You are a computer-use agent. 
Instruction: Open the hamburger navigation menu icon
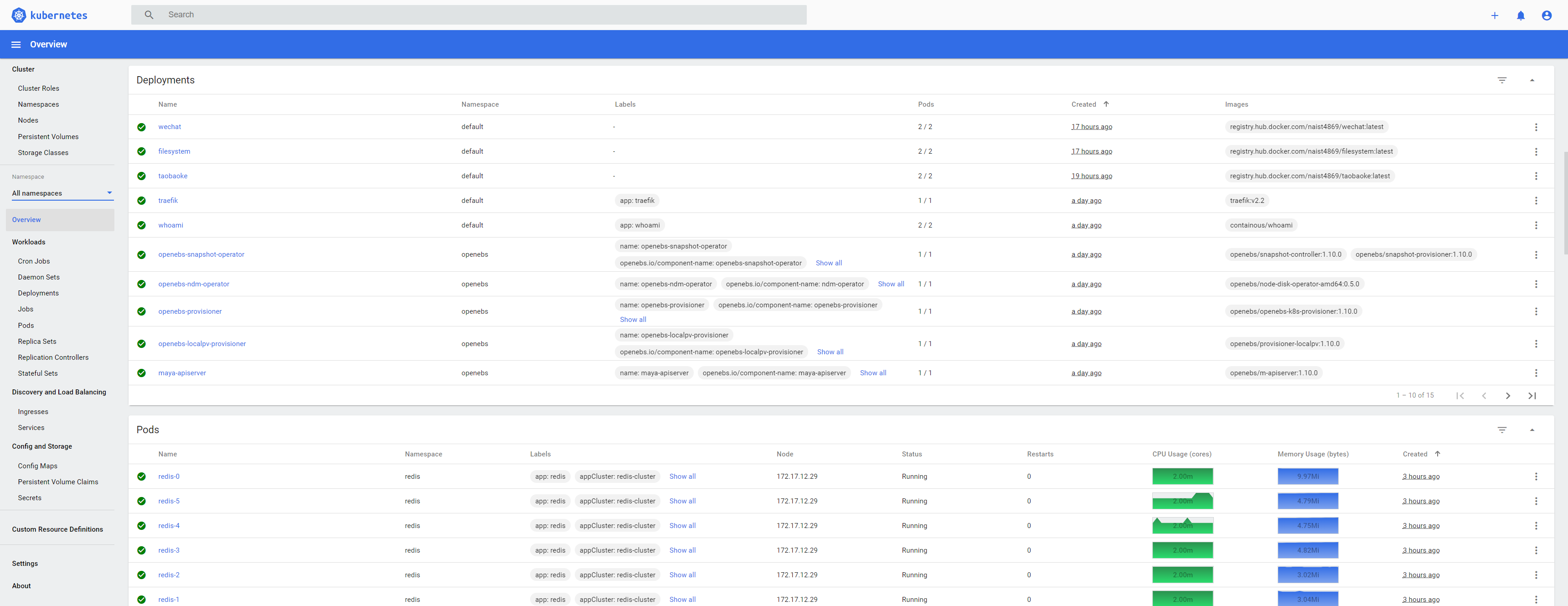click(x=16, y=45)
